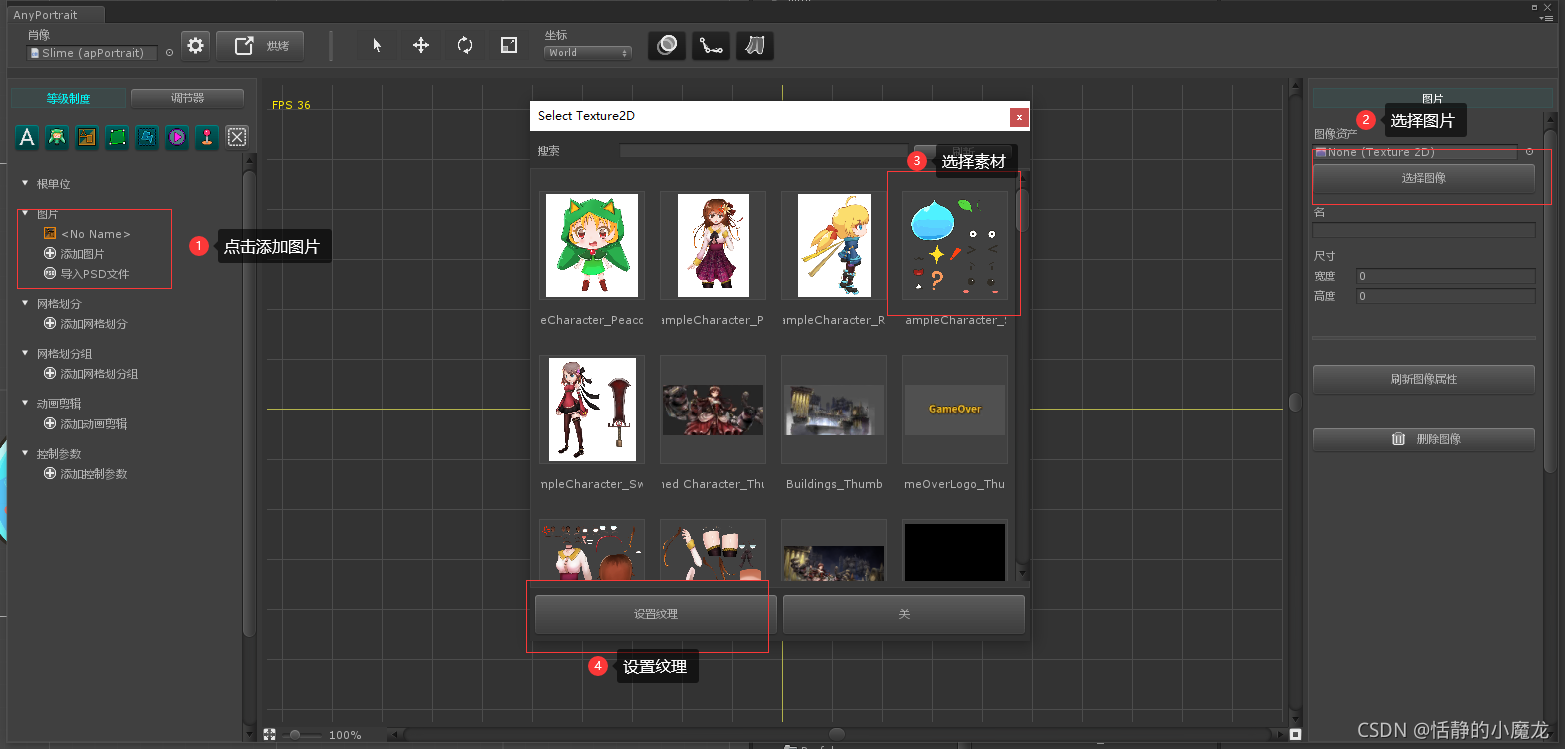The width and height of the screenshot is (1565, 749).
Task: Open the settings gear next to the portrait field
Action: (x=196, y=46)
